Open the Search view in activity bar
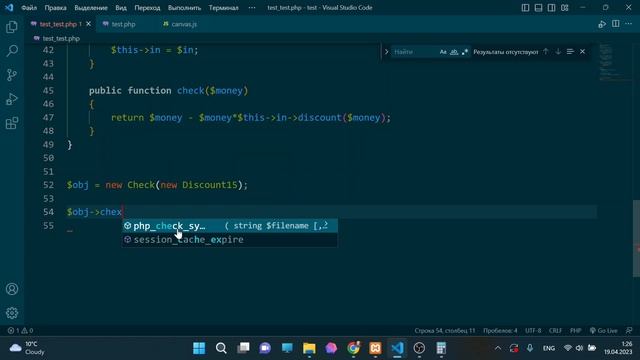The image size is (640, 360). pyautogui.click(x=12, y=51)
